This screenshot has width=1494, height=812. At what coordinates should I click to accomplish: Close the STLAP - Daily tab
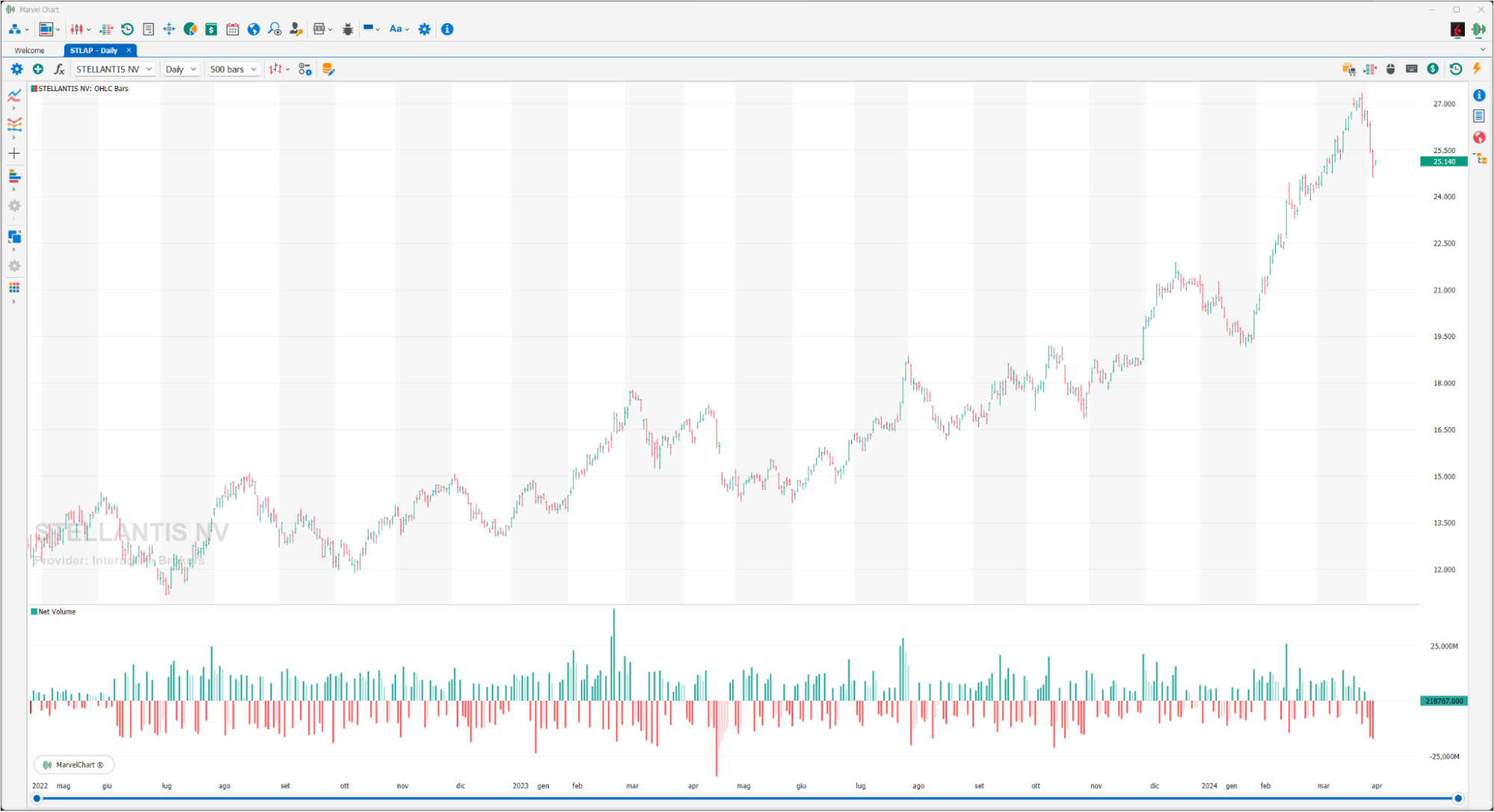[x=129, y=50]
